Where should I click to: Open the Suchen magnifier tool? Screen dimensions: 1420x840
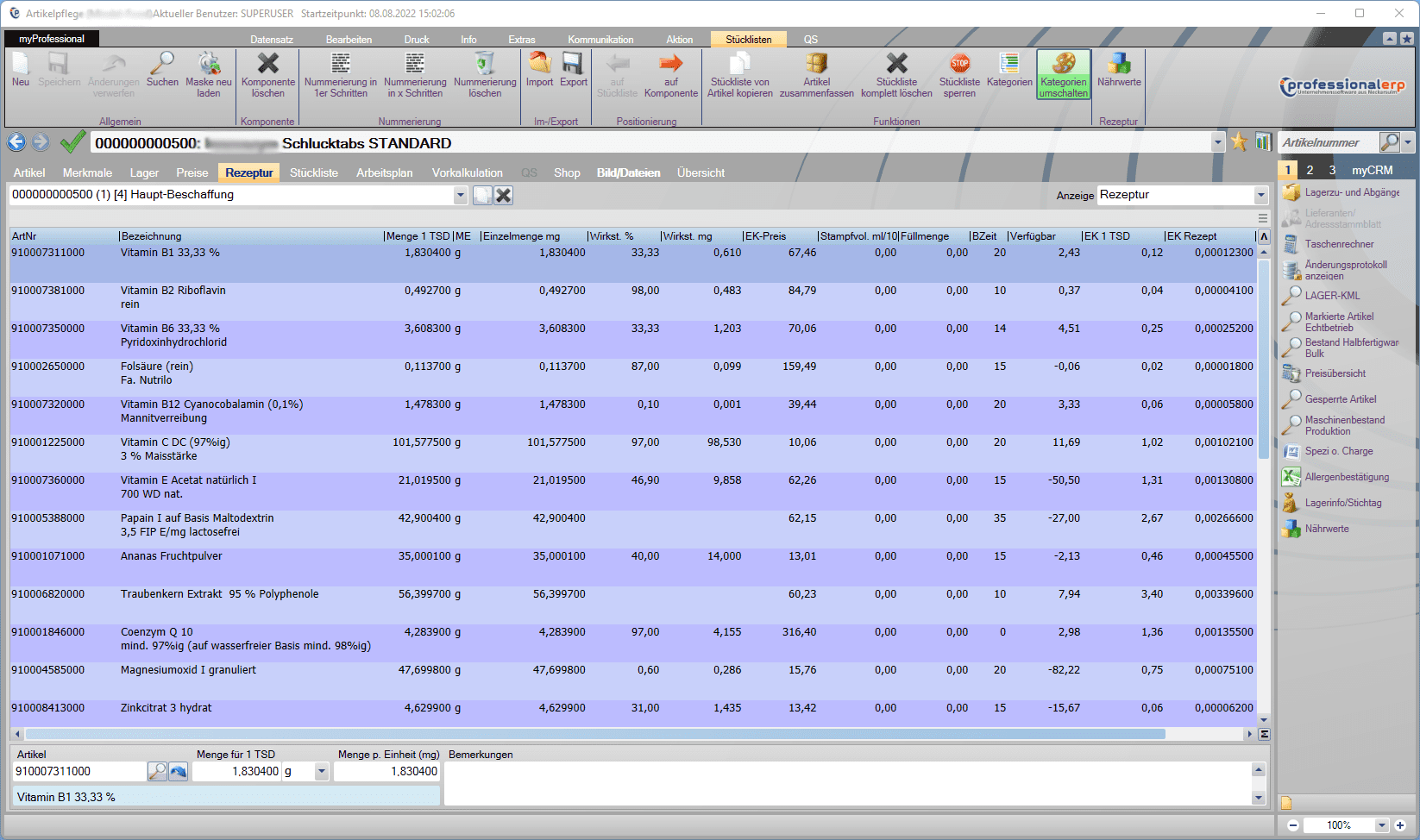(x=162, y=64)
